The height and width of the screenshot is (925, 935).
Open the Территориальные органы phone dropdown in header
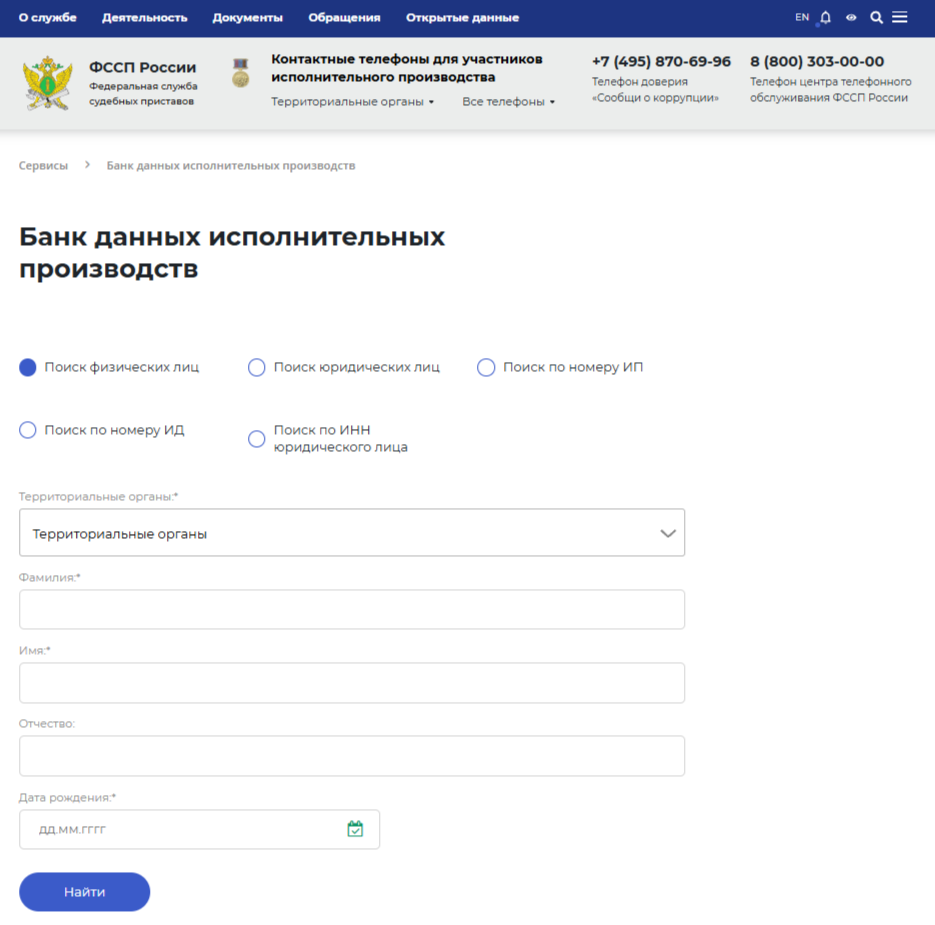click(x=352, y=102)
